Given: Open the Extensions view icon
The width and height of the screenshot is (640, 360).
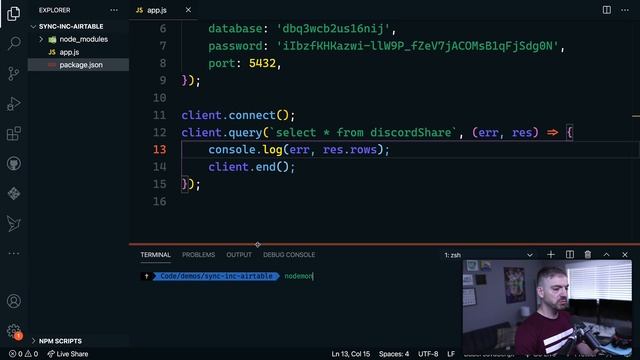Looking at the screenshot, I should coord(13,133).
